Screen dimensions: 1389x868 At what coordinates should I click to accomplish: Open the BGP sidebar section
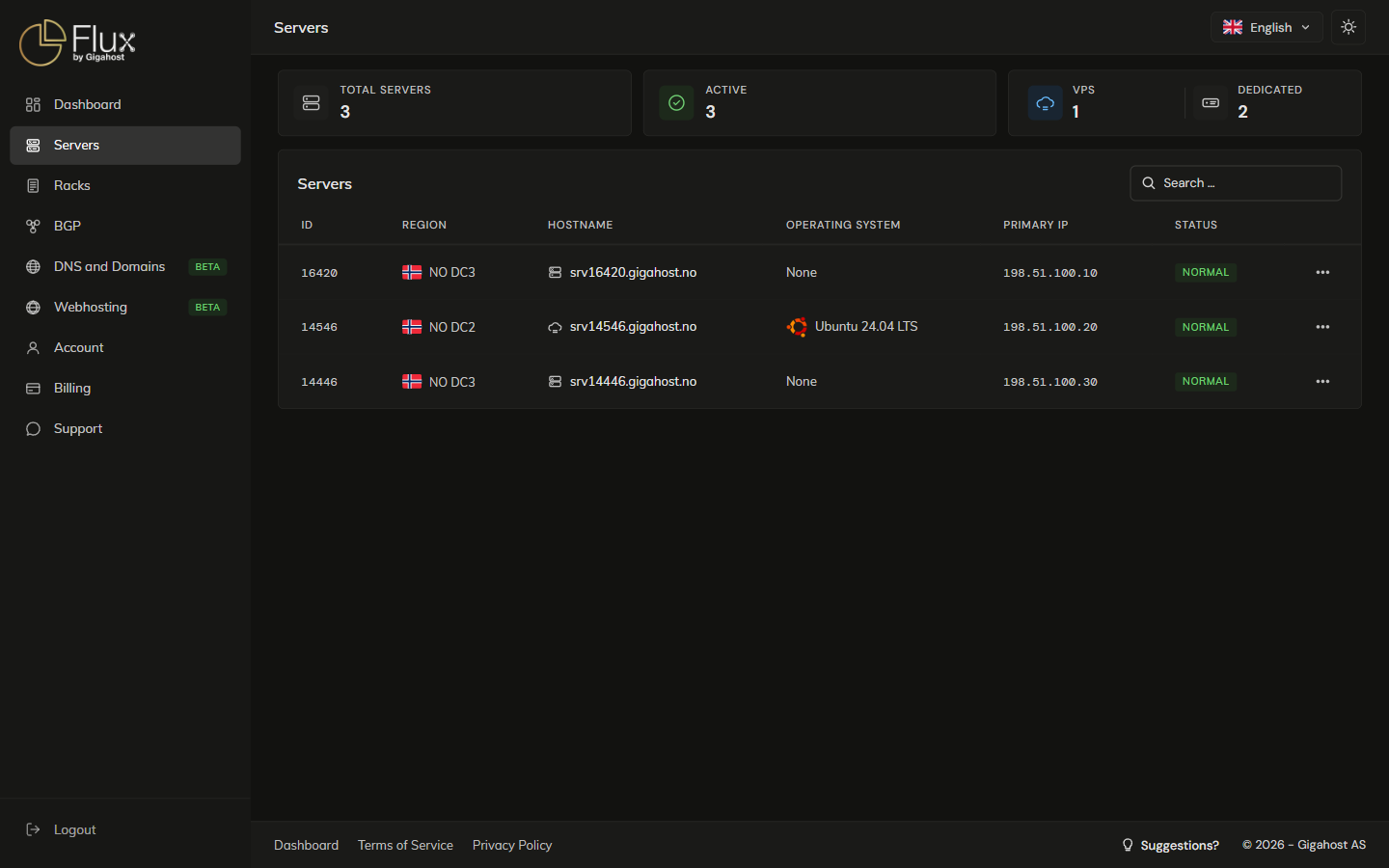(125, 226)
